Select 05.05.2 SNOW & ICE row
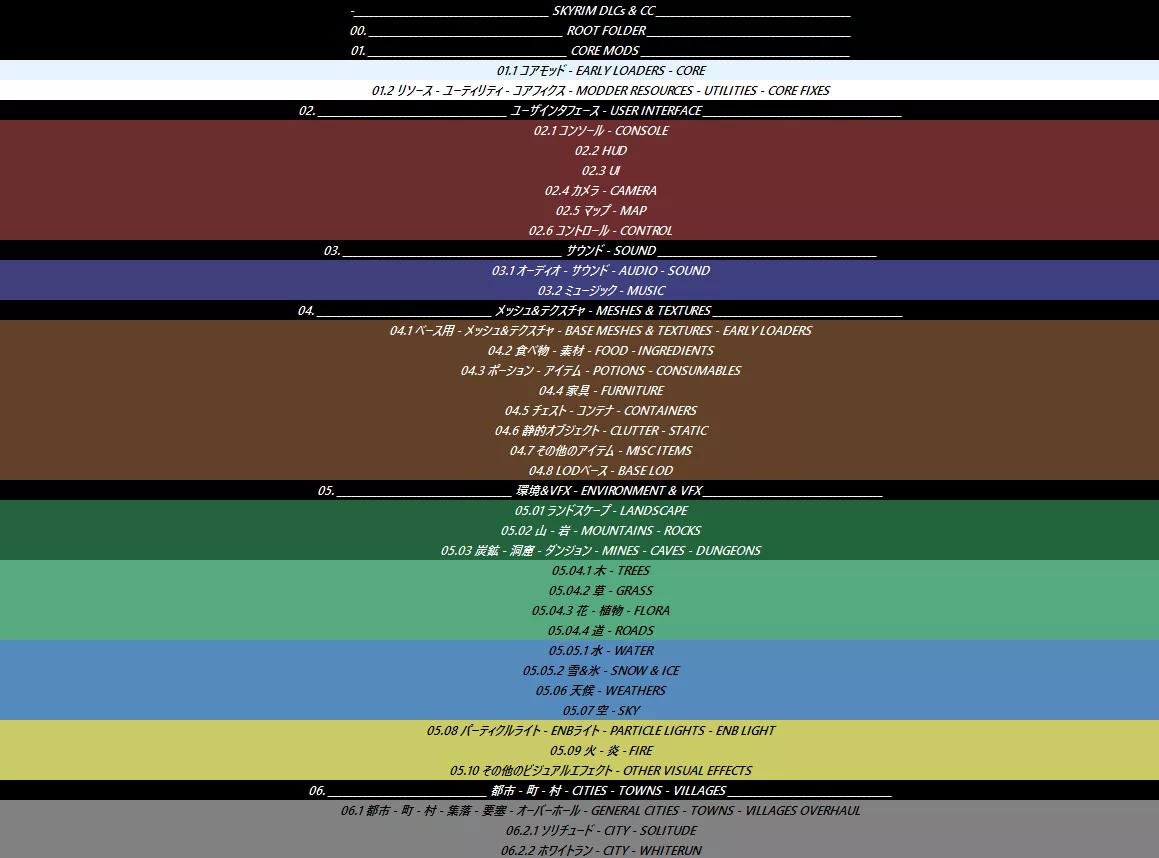The height and width of the screenshot is (858, 1159). [x=580, y=670]
